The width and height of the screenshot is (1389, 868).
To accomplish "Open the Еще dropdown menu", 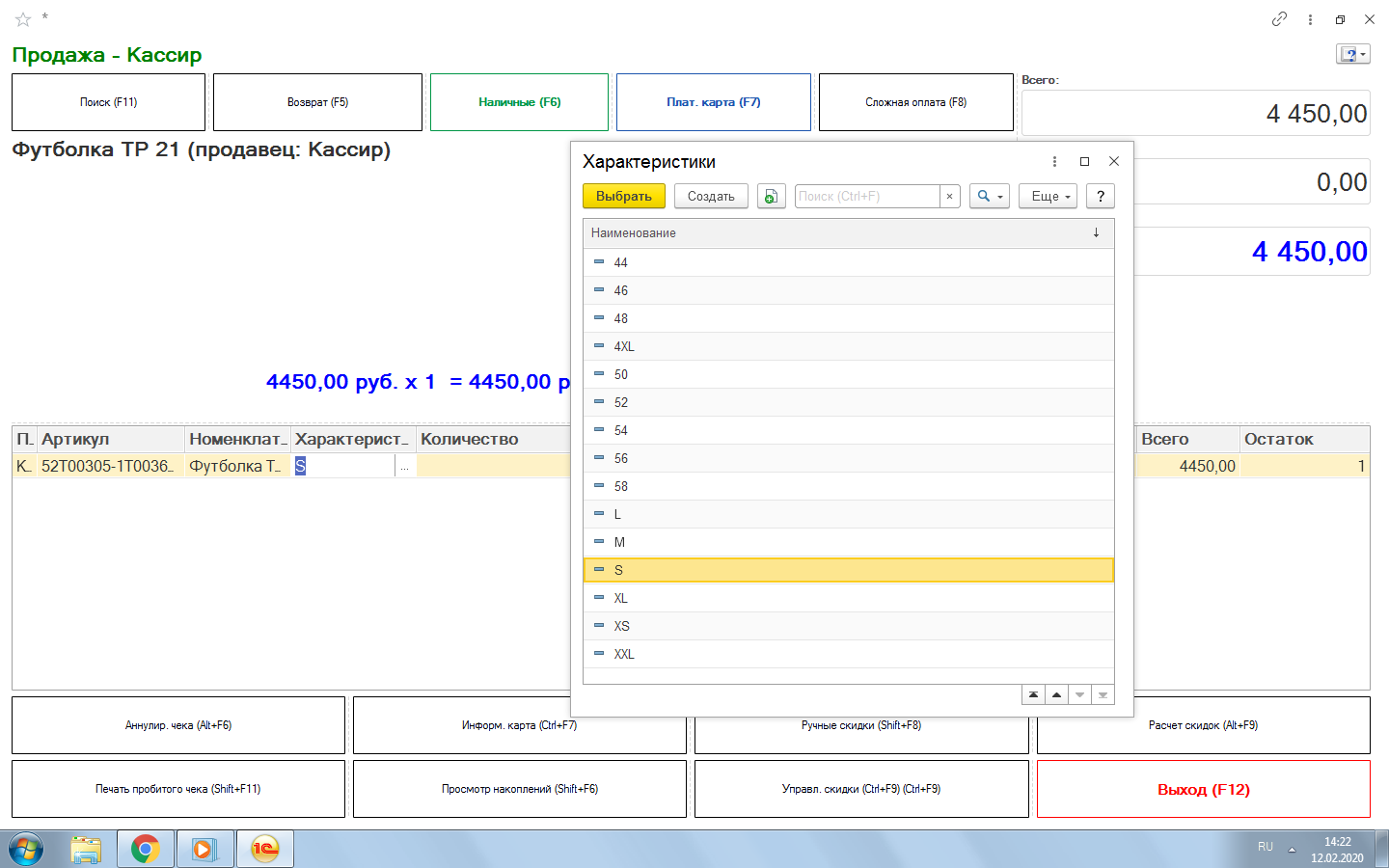I will pos(1048,197).
